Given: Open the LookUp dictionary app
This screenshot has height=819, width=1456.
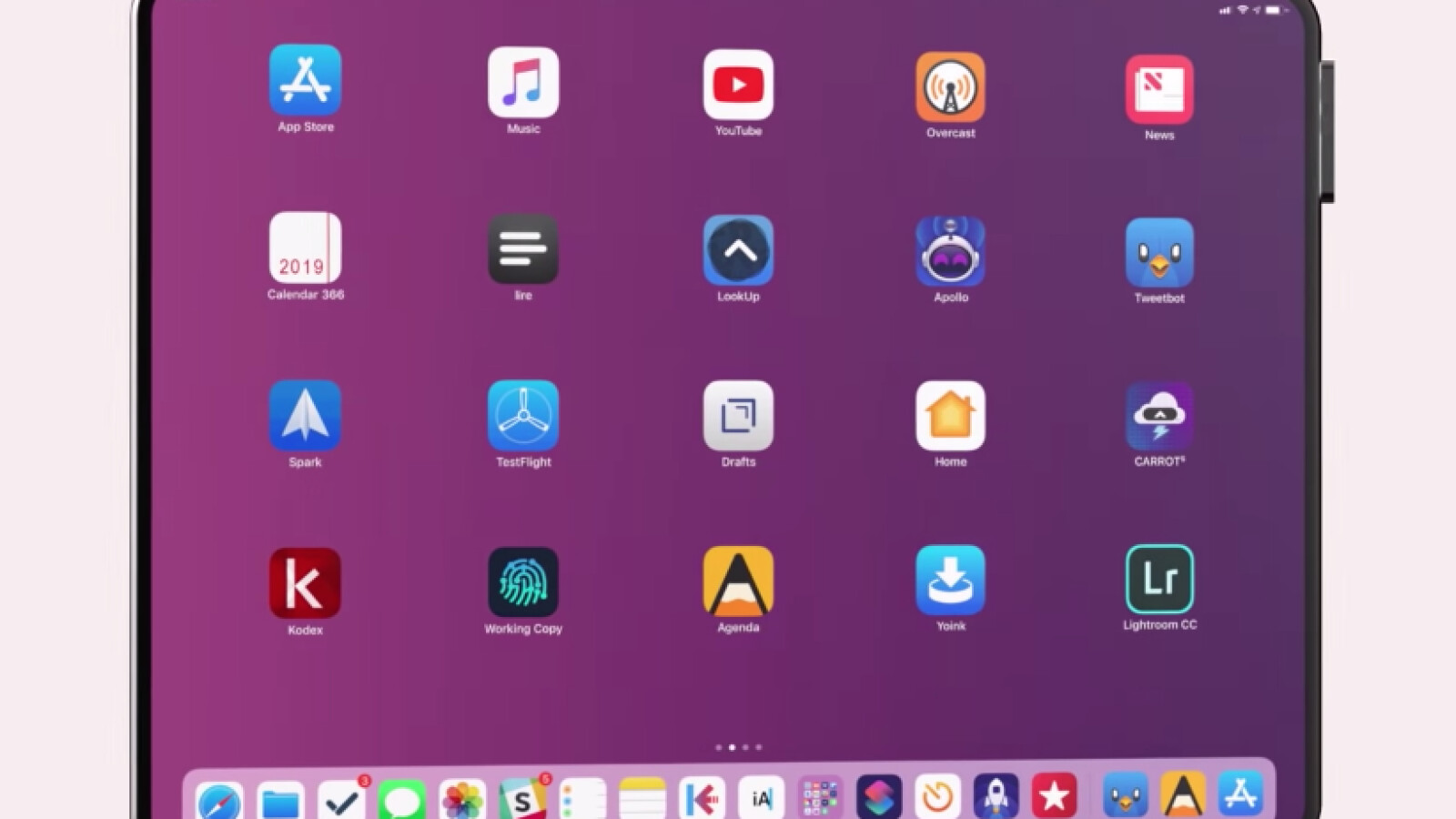Looking at the screenshot, I should click(x=738, y=251).
